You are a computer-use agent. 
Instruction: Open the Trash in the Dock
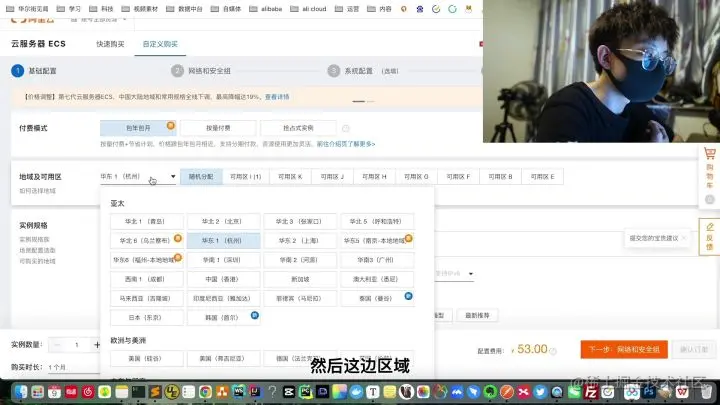click(x=706, y=392)
